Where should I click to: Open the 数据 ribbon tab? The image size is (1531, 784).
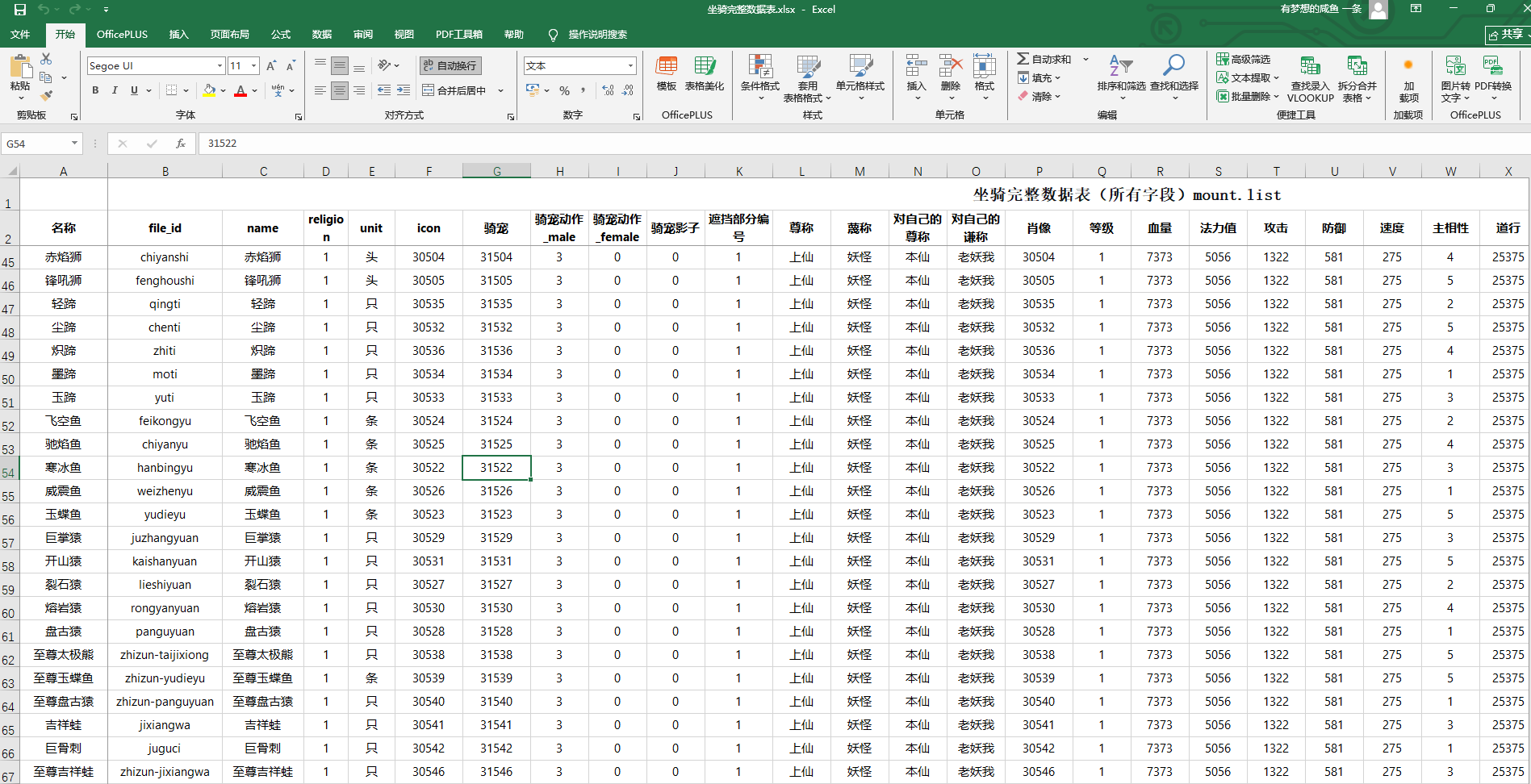pos(322,34)
